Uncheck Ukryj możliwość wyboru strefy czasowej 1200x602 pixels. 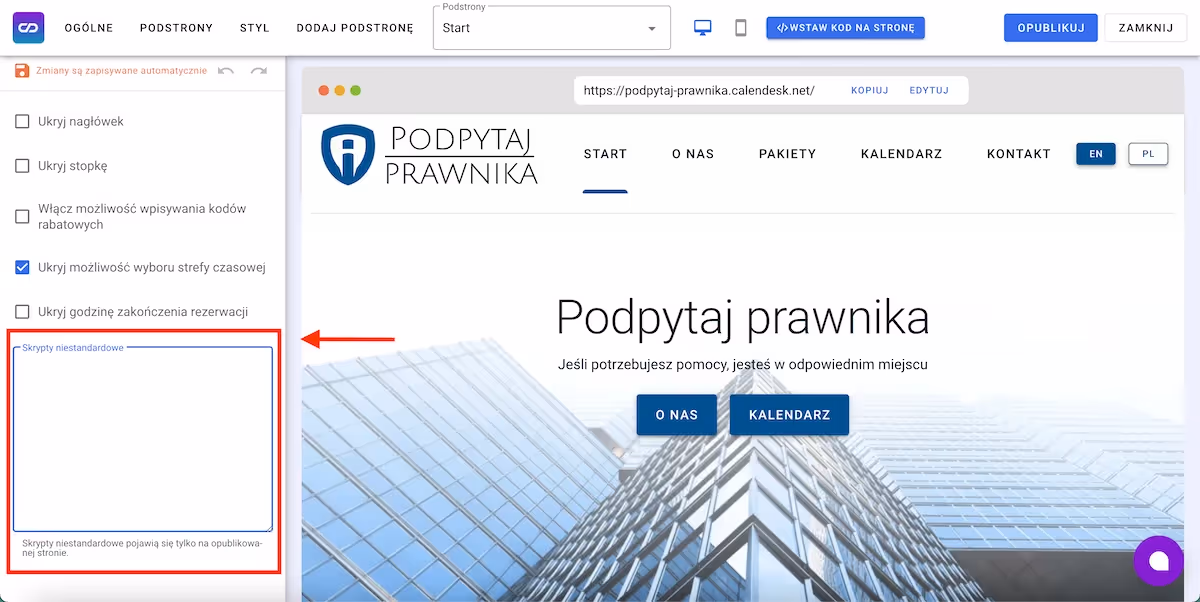click(22, 267)
